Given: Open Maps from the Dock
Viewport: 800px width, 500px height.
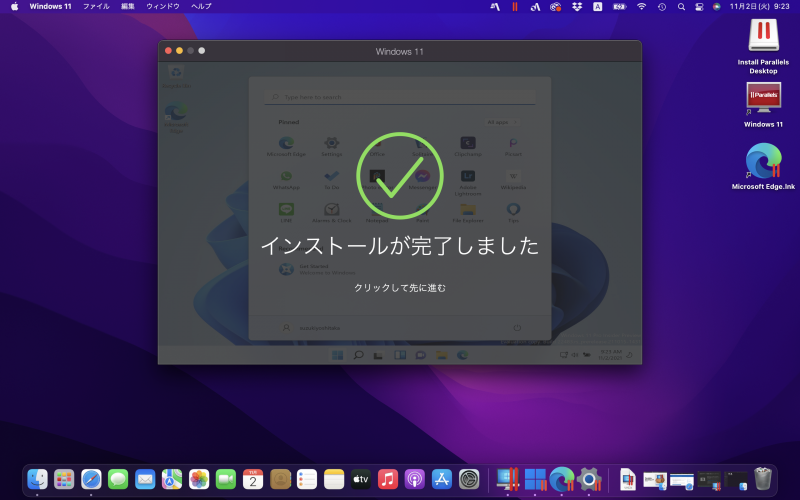Looking at the screenshot, I should point(172,479).
